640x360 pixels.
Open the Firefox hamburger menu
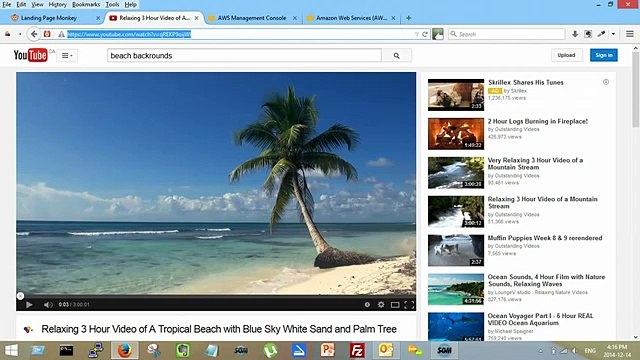tap(630, 34)
